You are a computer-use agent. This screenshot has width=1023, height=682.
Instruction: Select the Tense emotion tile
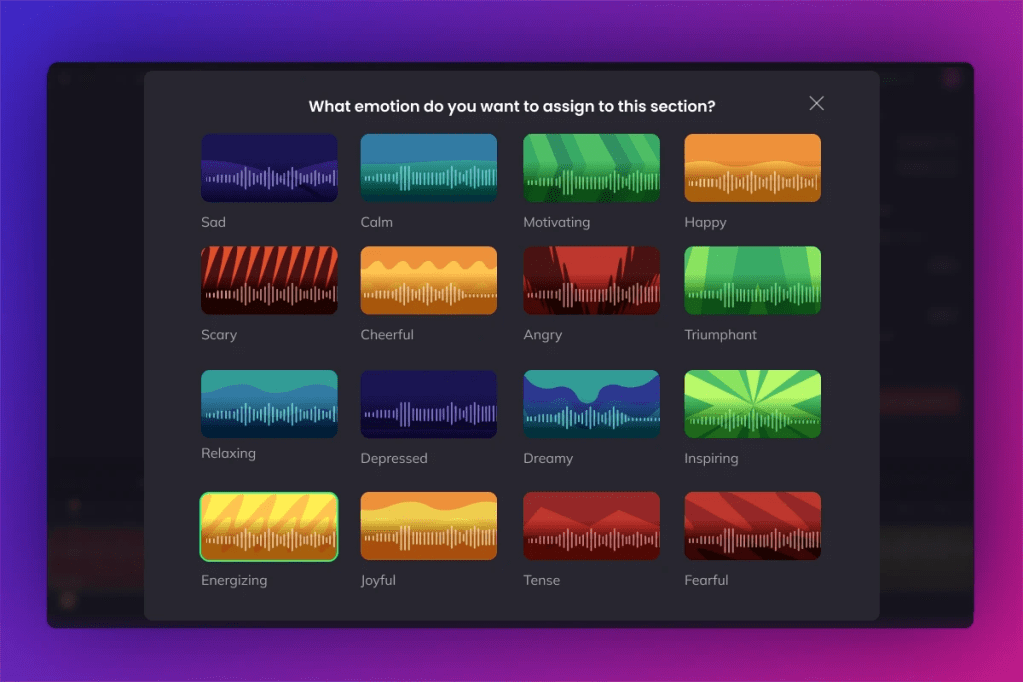click(591, 526)
